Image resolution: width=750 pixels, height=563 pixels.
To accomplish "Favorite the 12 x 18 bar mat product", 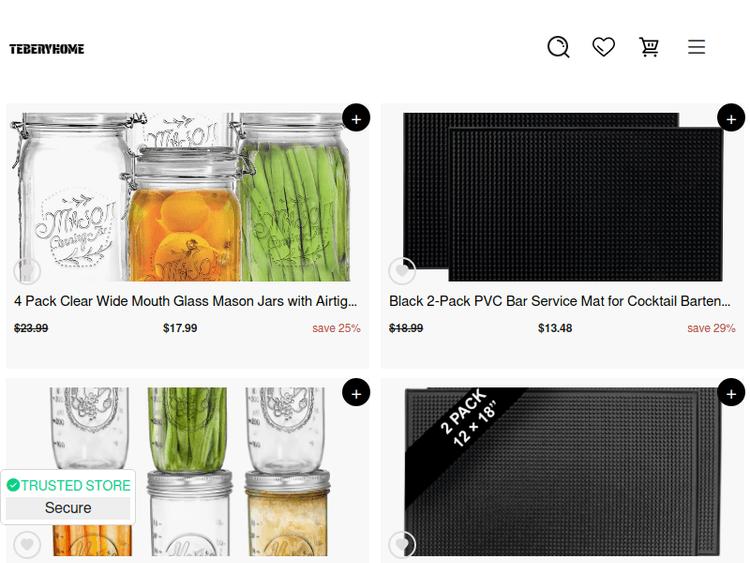I will (402, 544).
